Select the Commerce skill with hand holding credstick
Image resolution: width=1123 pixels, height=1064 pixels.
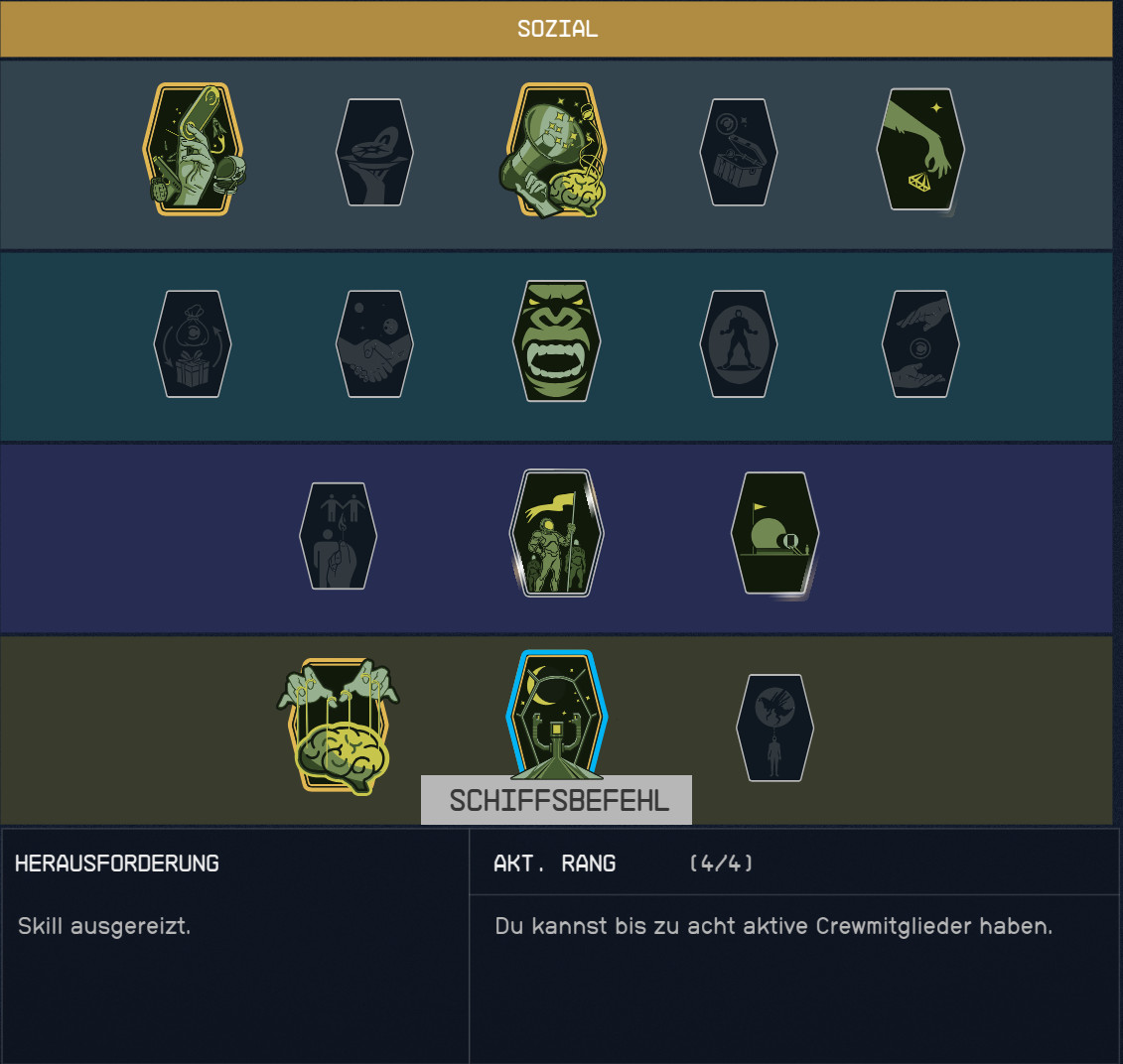pos(194,149)
